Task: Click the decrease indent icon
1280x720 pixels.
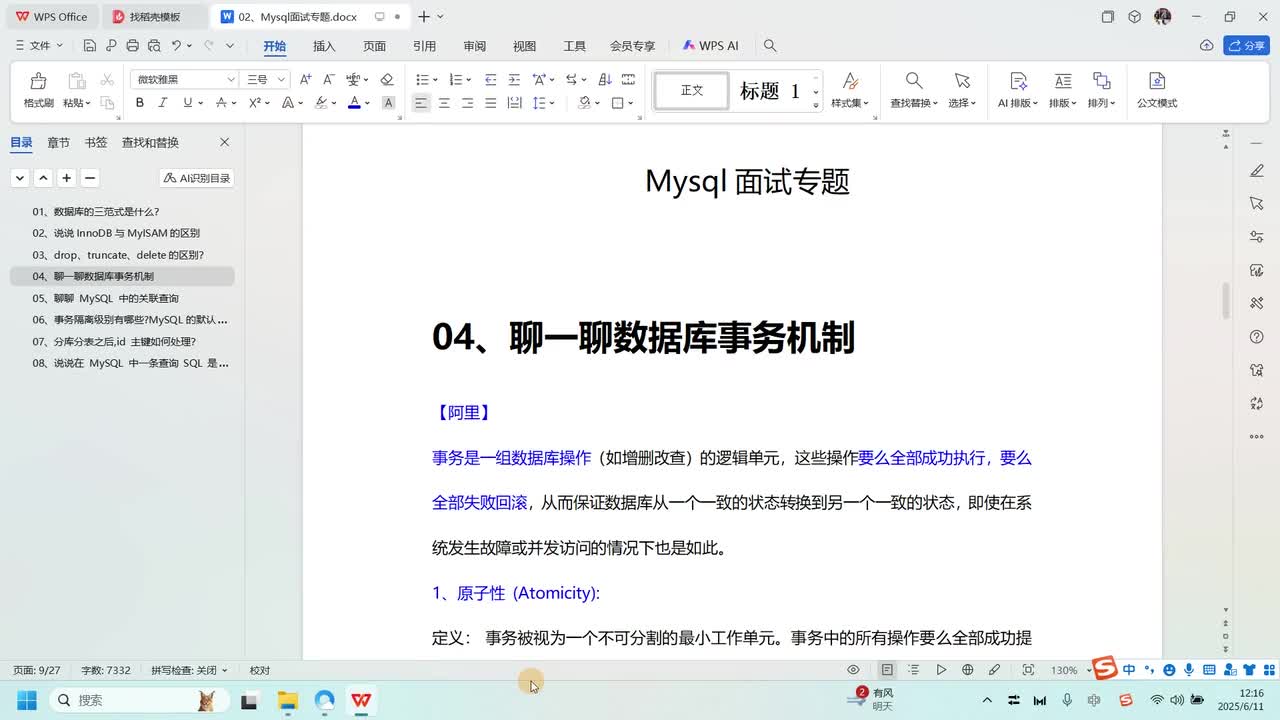Action: tap(490, 79)
